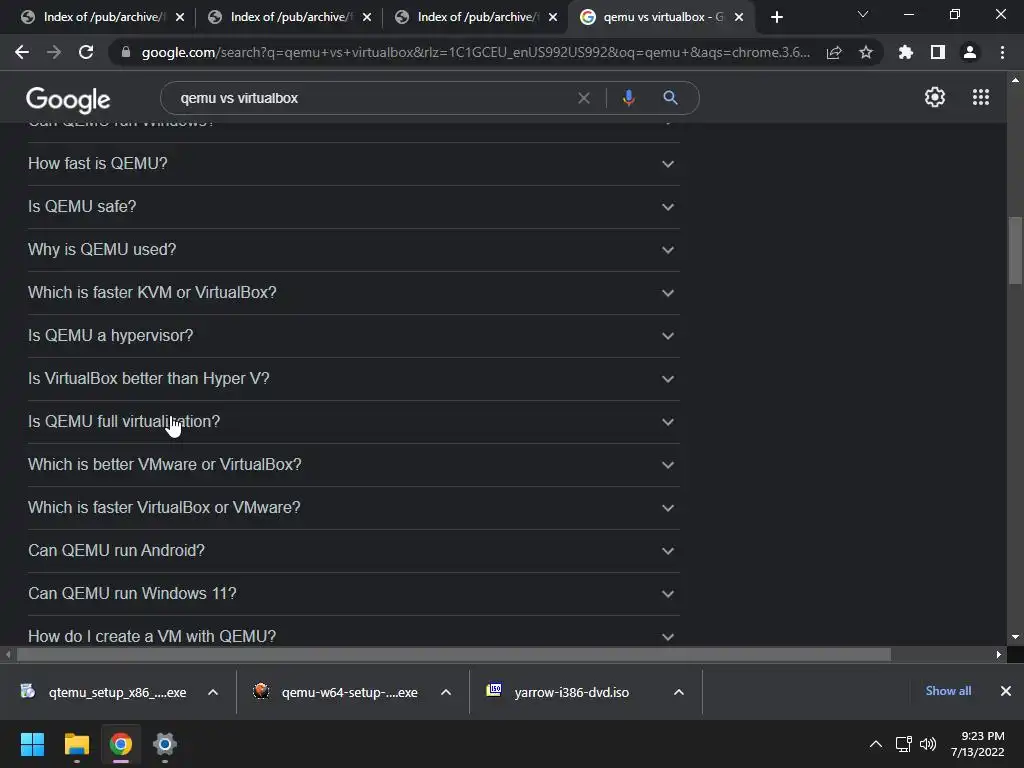Screen dimensions: 1024x768
Task: Click Show all downloads
Action: (948, 691)
